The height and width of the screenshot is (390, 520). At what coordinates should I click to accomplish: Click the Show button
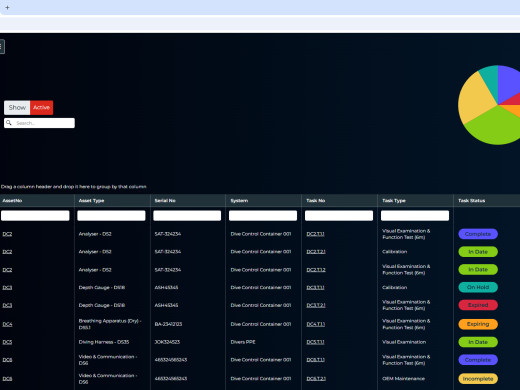point(17,107)
